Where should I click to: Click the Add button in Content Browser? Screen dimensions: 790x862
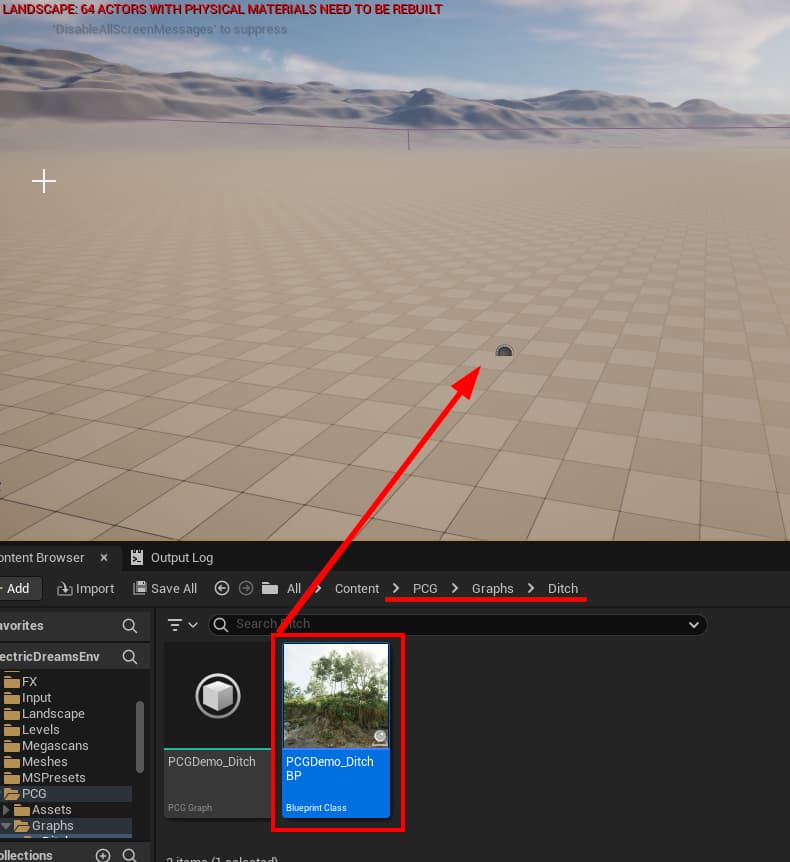point(19,588)
